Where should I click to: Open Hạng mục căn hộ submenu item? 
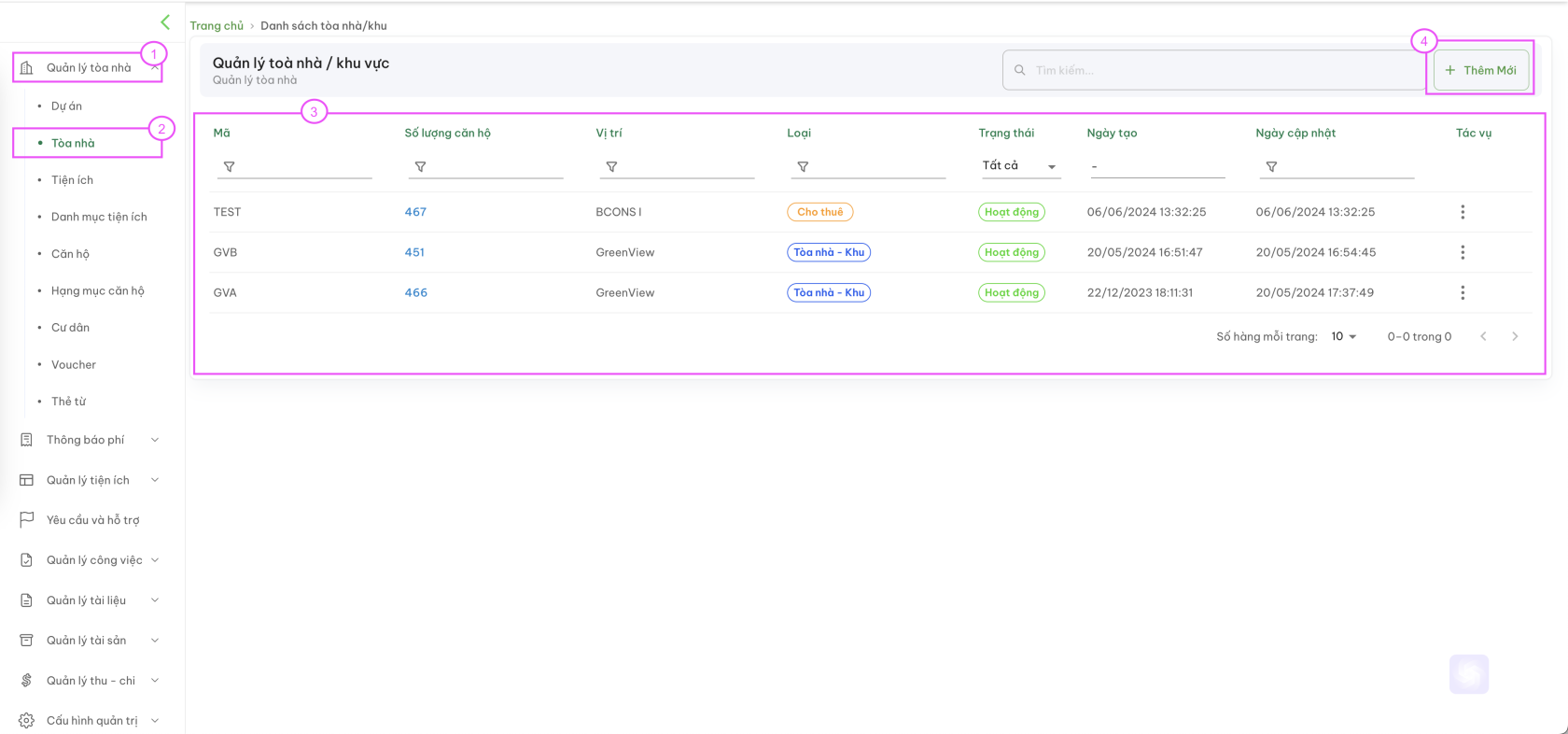[x=98, y=290]
